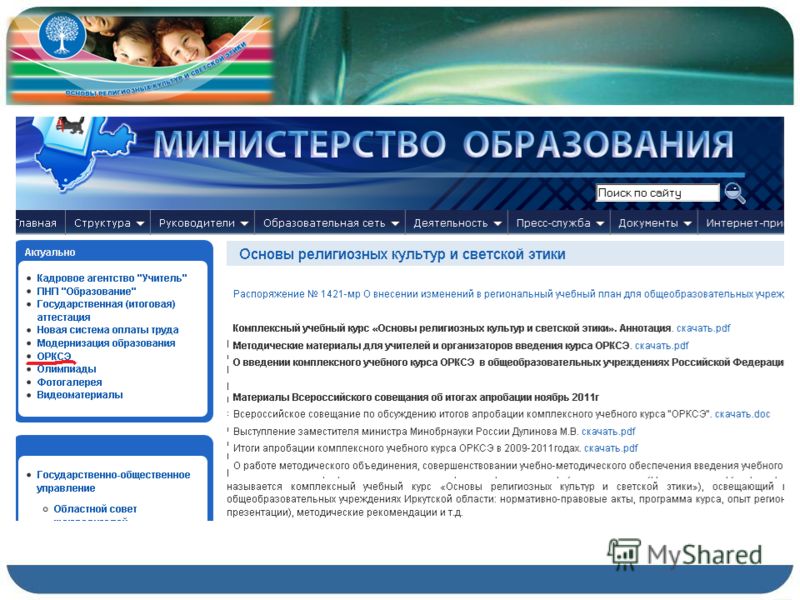Screen dimensions: 800x600
Task: Click the МИНИСТЕРСТВО ОБРАЗОВАНИЯ header title
Action: coord(443,144)
